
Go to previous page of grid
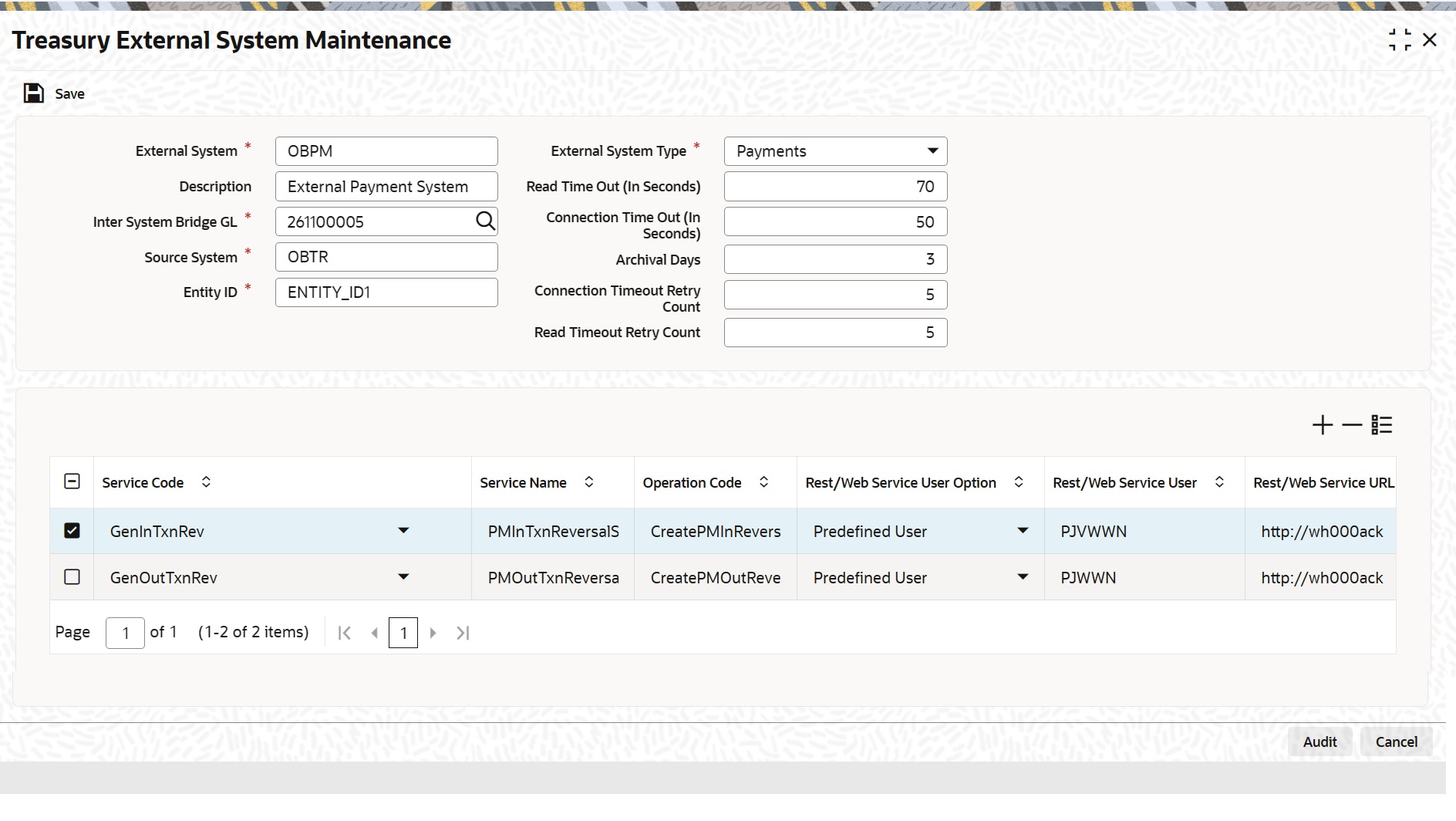(x=375, y=633)
